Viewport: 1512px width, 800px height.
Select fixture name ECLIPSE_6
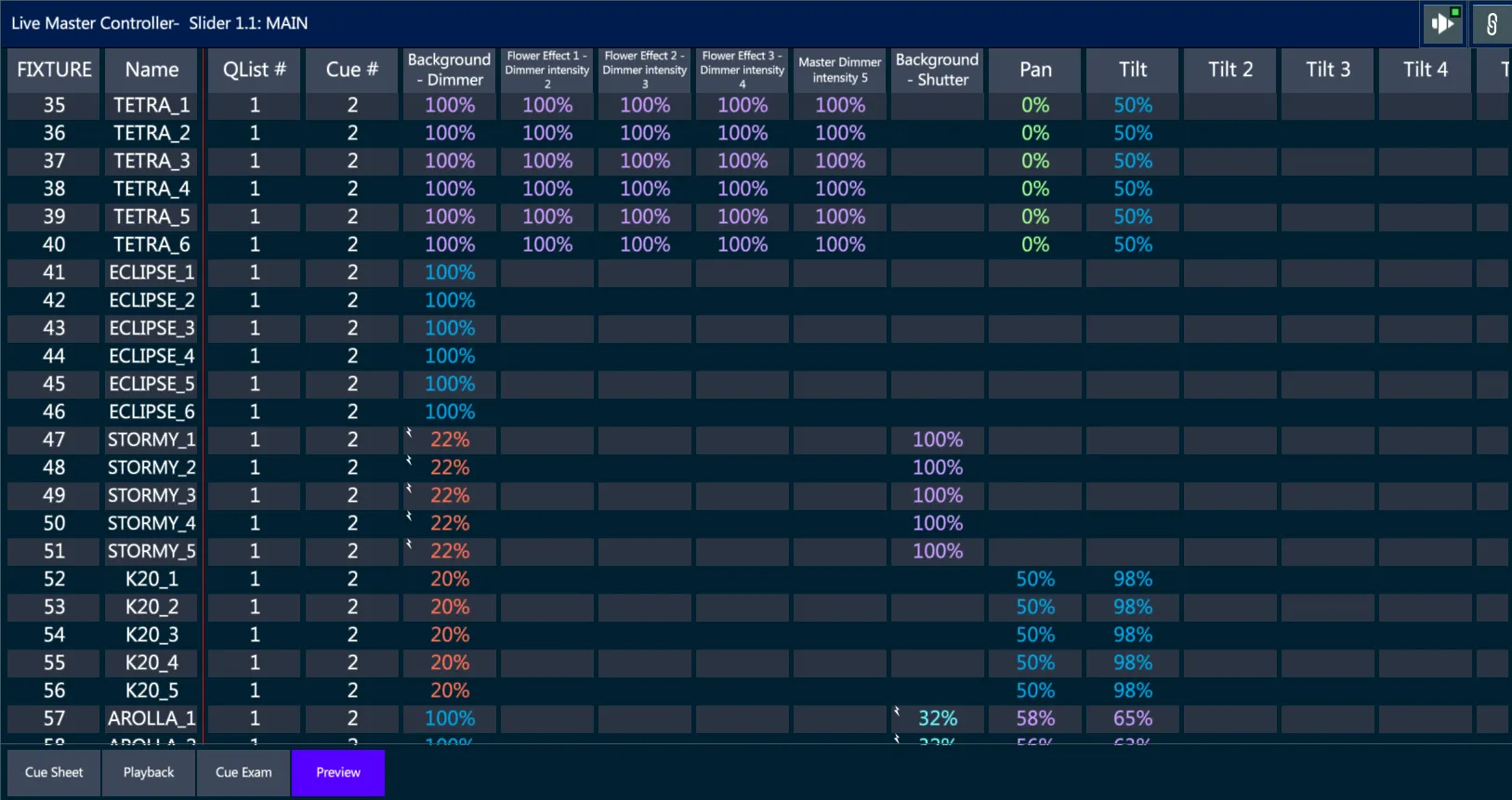coord(152,412)
